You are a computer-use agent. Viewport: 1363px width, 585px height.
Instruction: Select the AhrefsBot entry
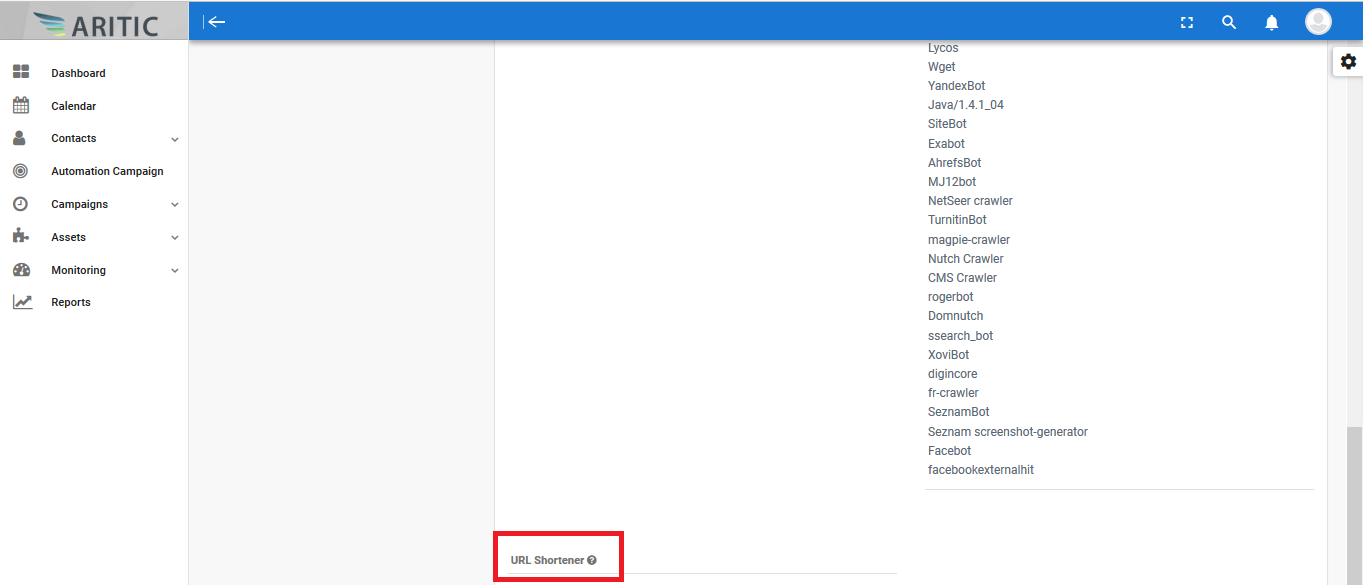point(954,163)
